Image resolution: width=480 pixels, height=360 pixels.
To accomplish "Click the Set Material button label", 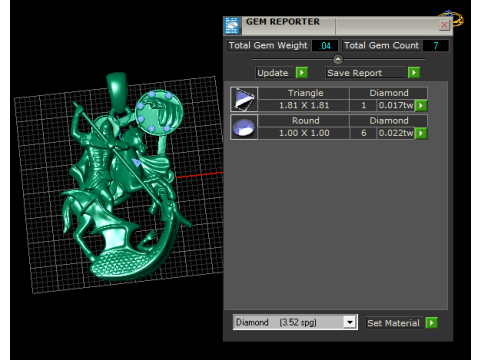I will pos(394,323).
